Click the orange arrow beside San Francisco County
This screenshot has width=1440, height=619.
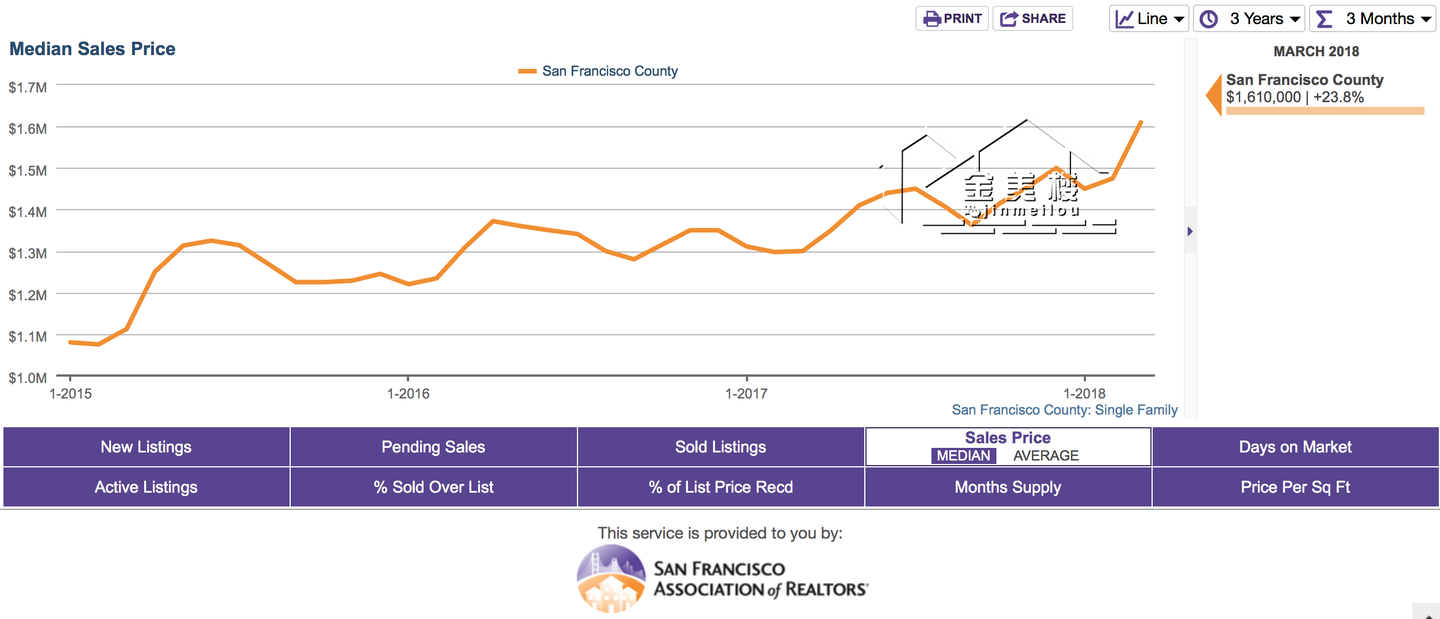[x=1214, y=95]
